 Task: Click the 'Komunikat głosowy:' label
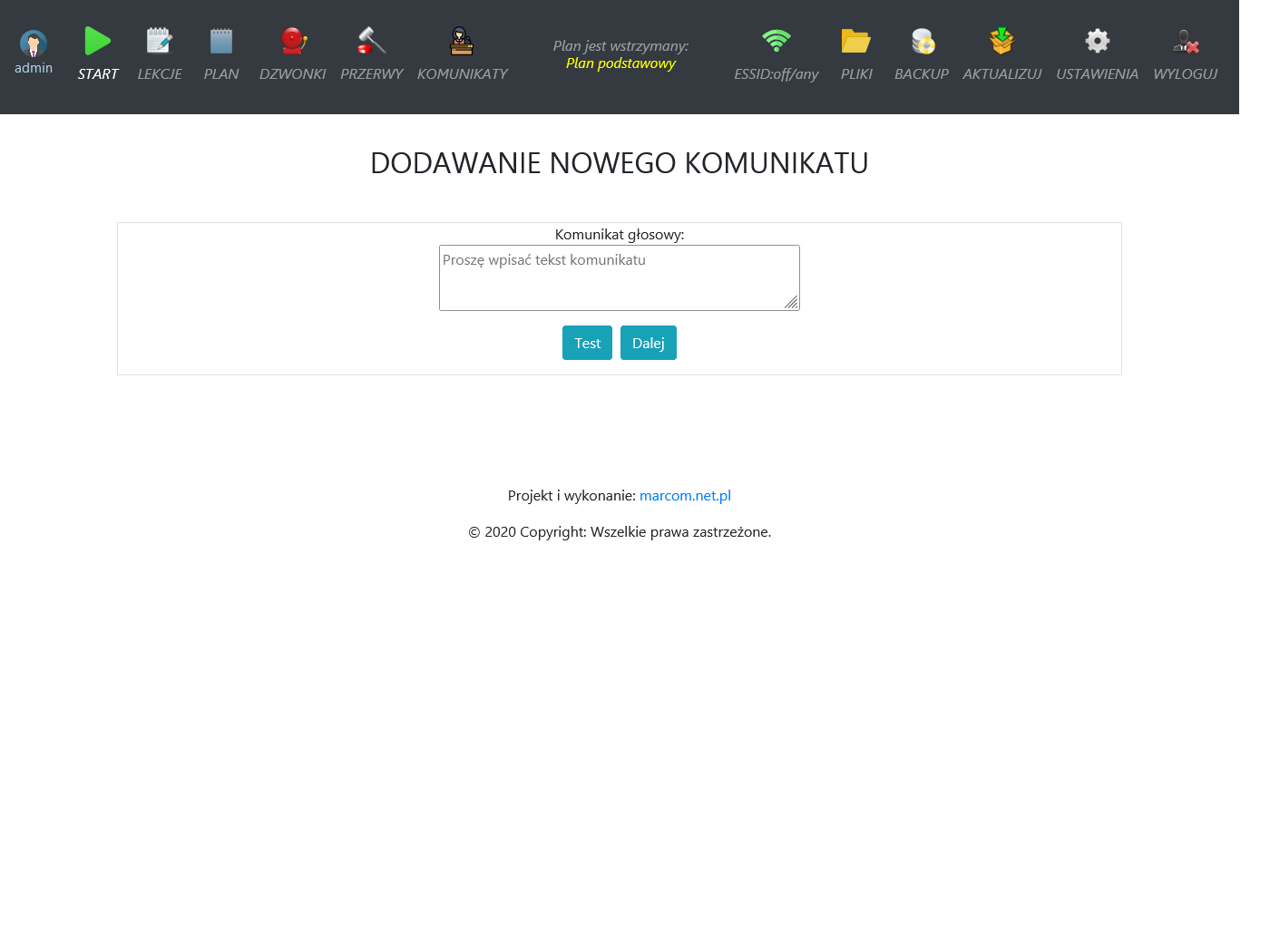(x=620, y=235)
